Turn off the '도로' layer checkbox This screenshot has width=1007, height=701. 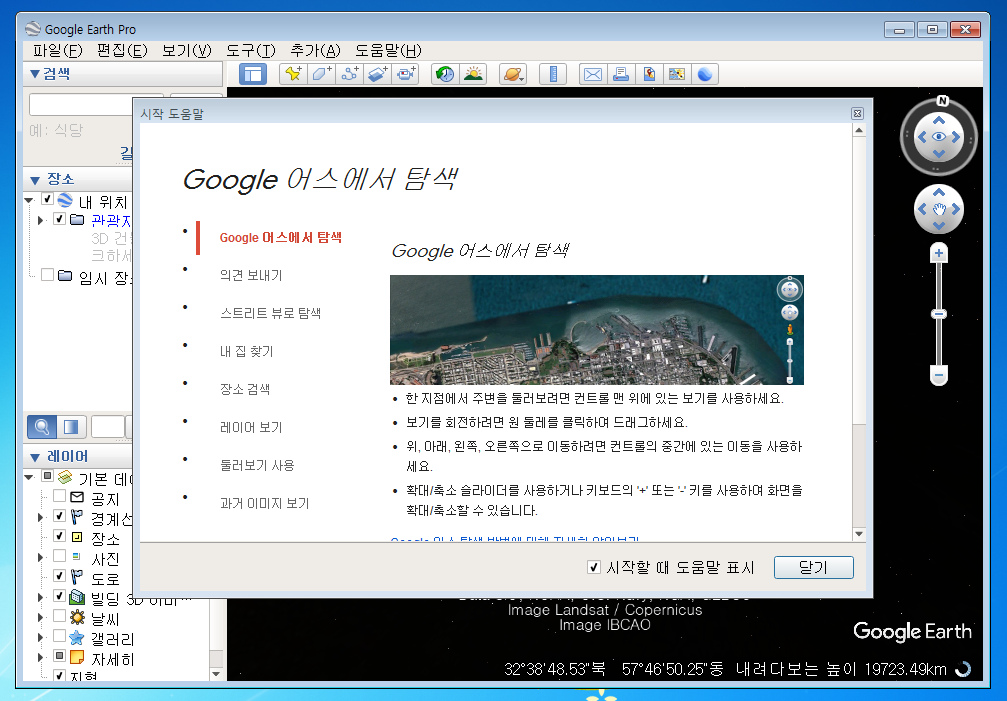point(60,576)
